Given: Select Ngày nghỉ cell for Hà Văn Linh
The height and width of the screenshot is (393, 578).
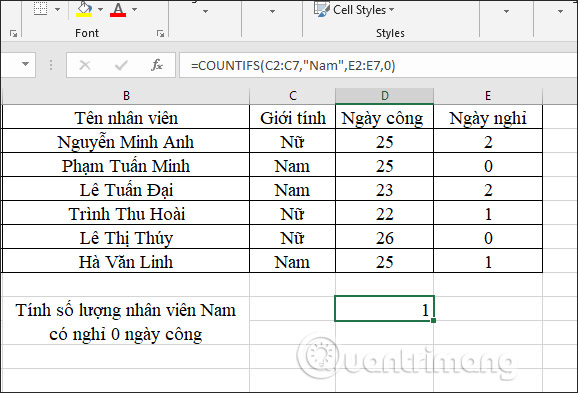Looking at the screenshot, I should pyautogui.click(x=488, y=262).
